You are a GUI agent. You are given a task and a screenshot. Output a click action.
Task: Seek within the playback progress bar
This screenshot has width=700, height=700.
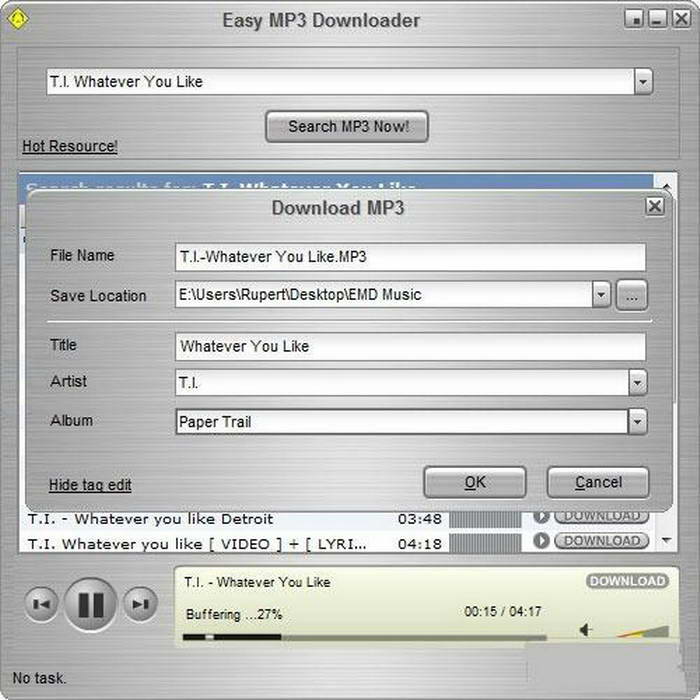click(364, 637)
